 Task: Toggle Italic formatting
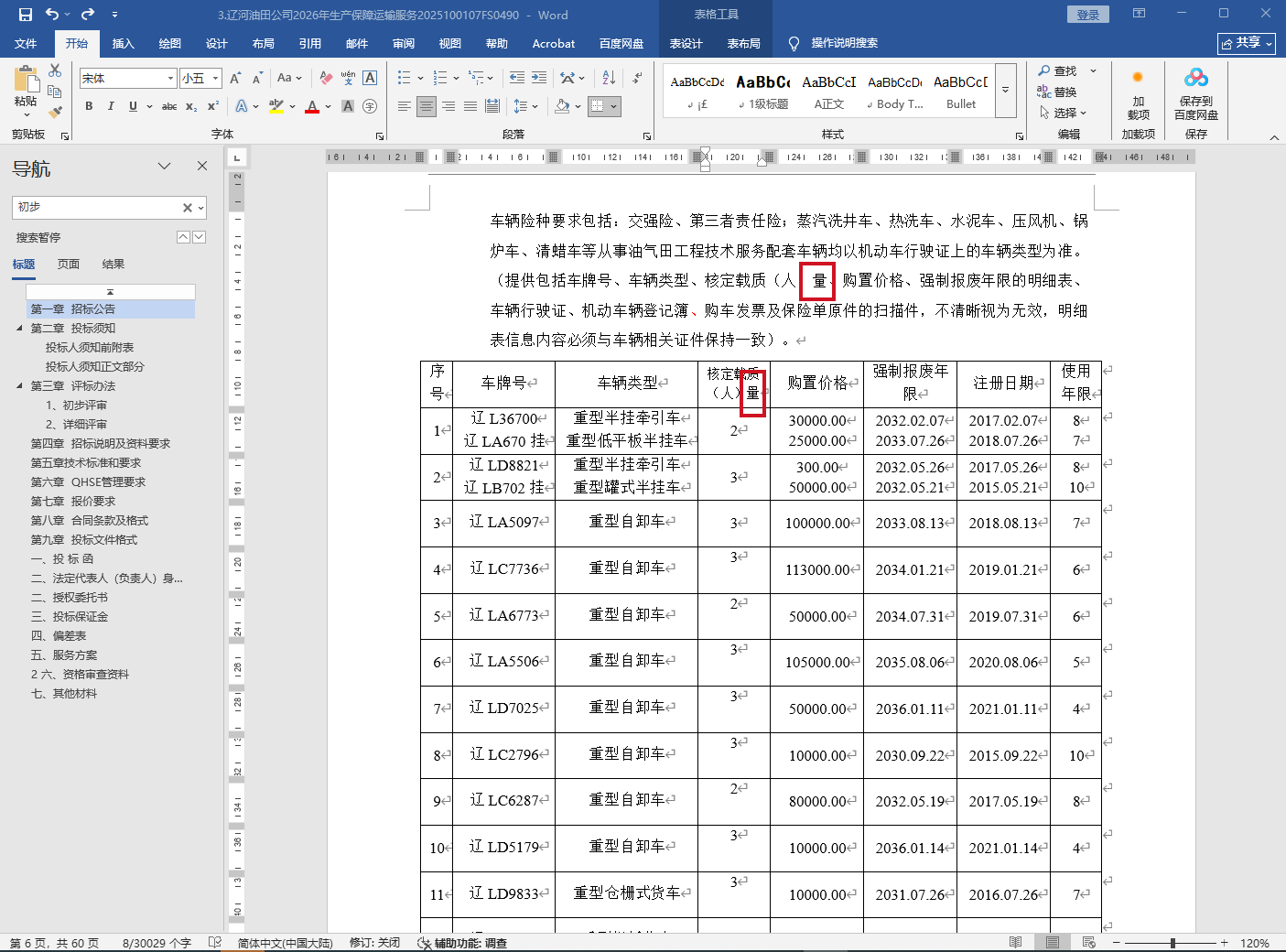click(111, 106)
